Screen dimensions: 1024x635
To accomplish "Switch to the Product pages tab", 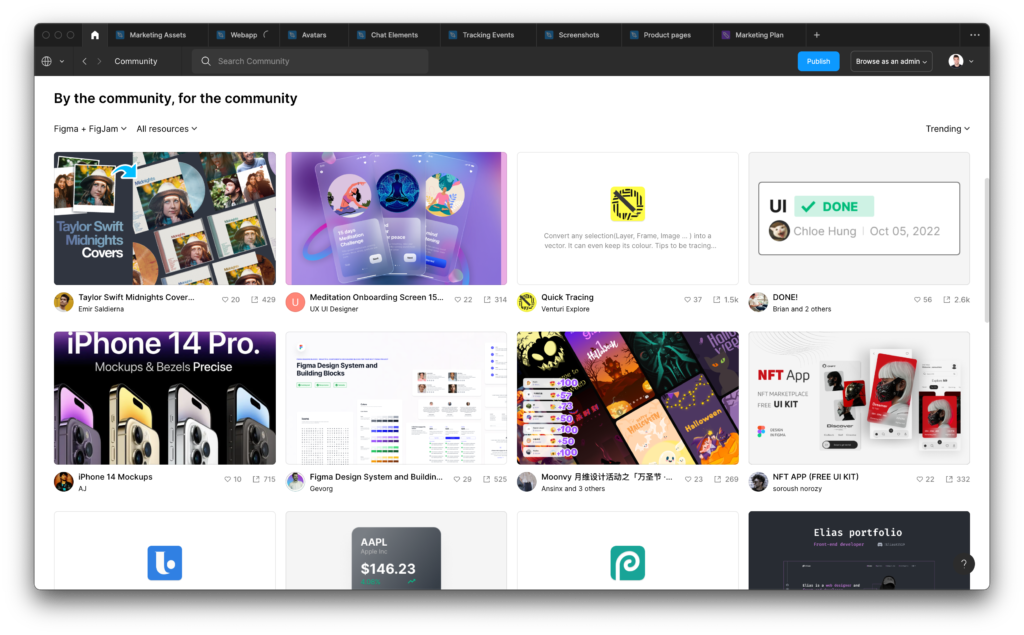I will click(667, 35).
